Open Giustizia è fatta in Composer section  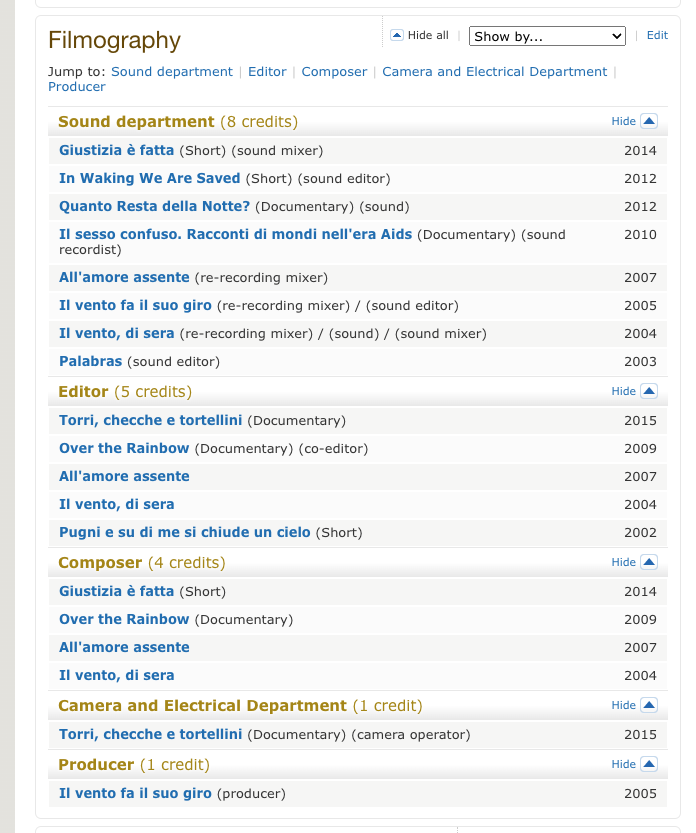pyautogui.click(x=116, y=591)
